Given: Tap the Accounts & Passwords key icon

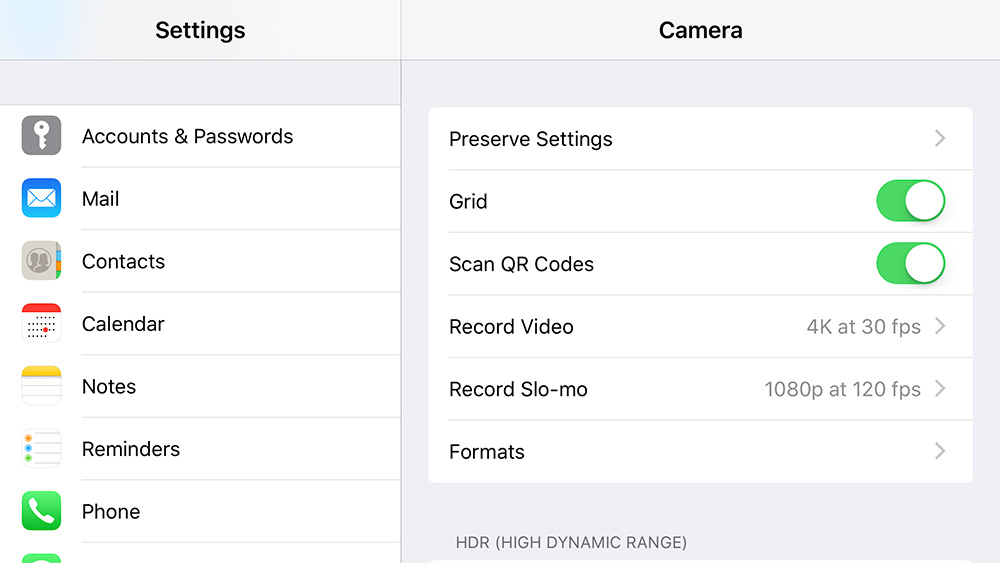Looking at the screenshot, I should coord(41,135).
